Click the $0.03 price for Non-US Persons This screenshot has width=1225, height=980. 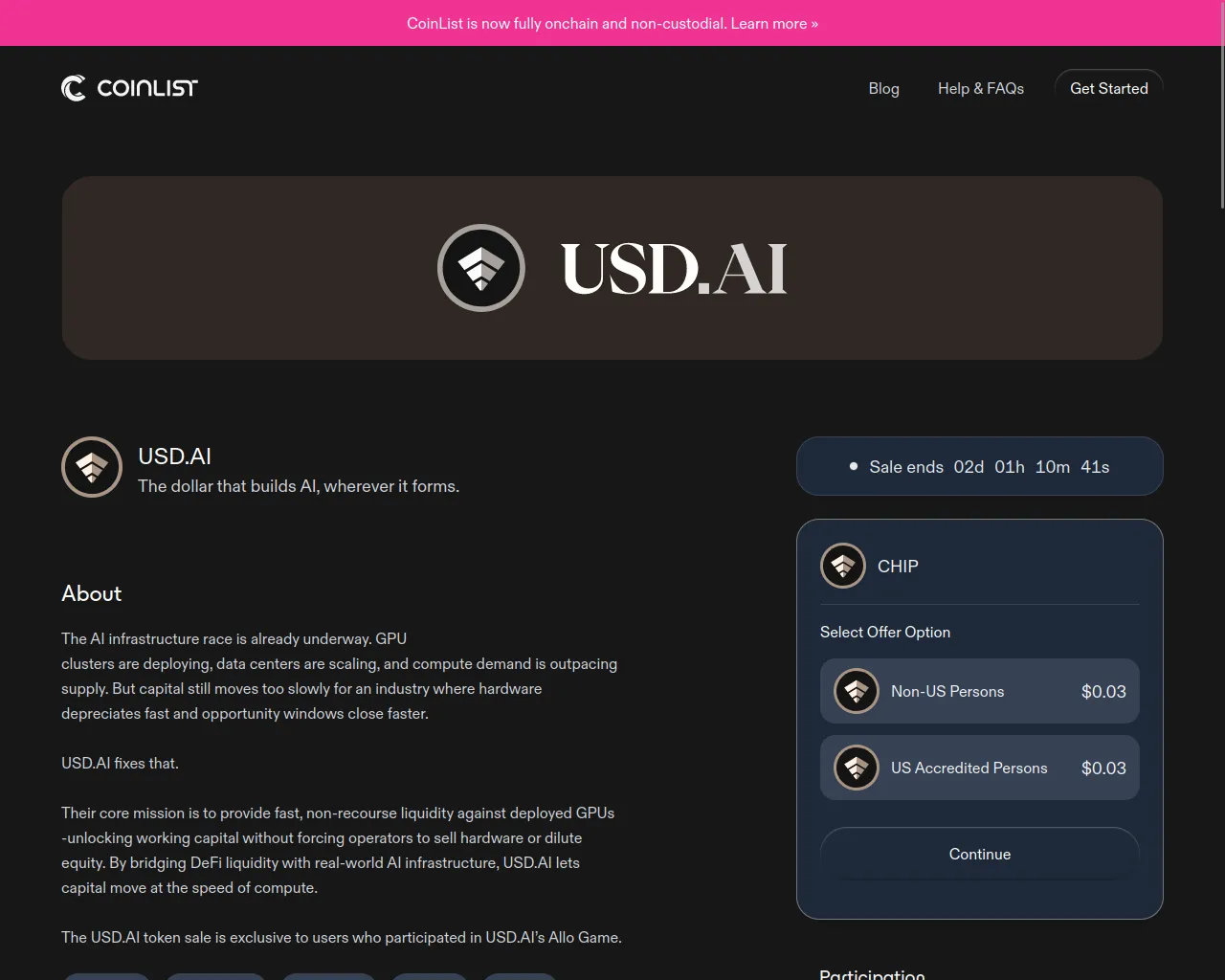coord(1103,691)
